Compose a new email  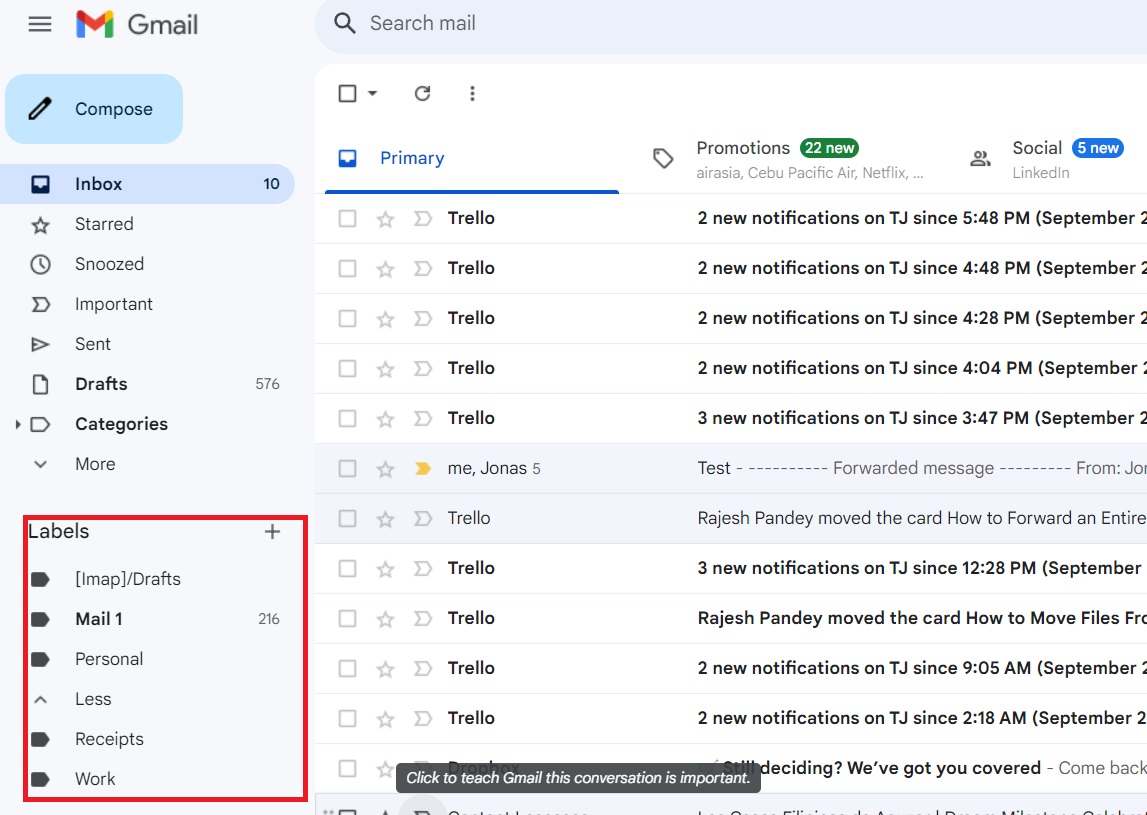point(94,109)
